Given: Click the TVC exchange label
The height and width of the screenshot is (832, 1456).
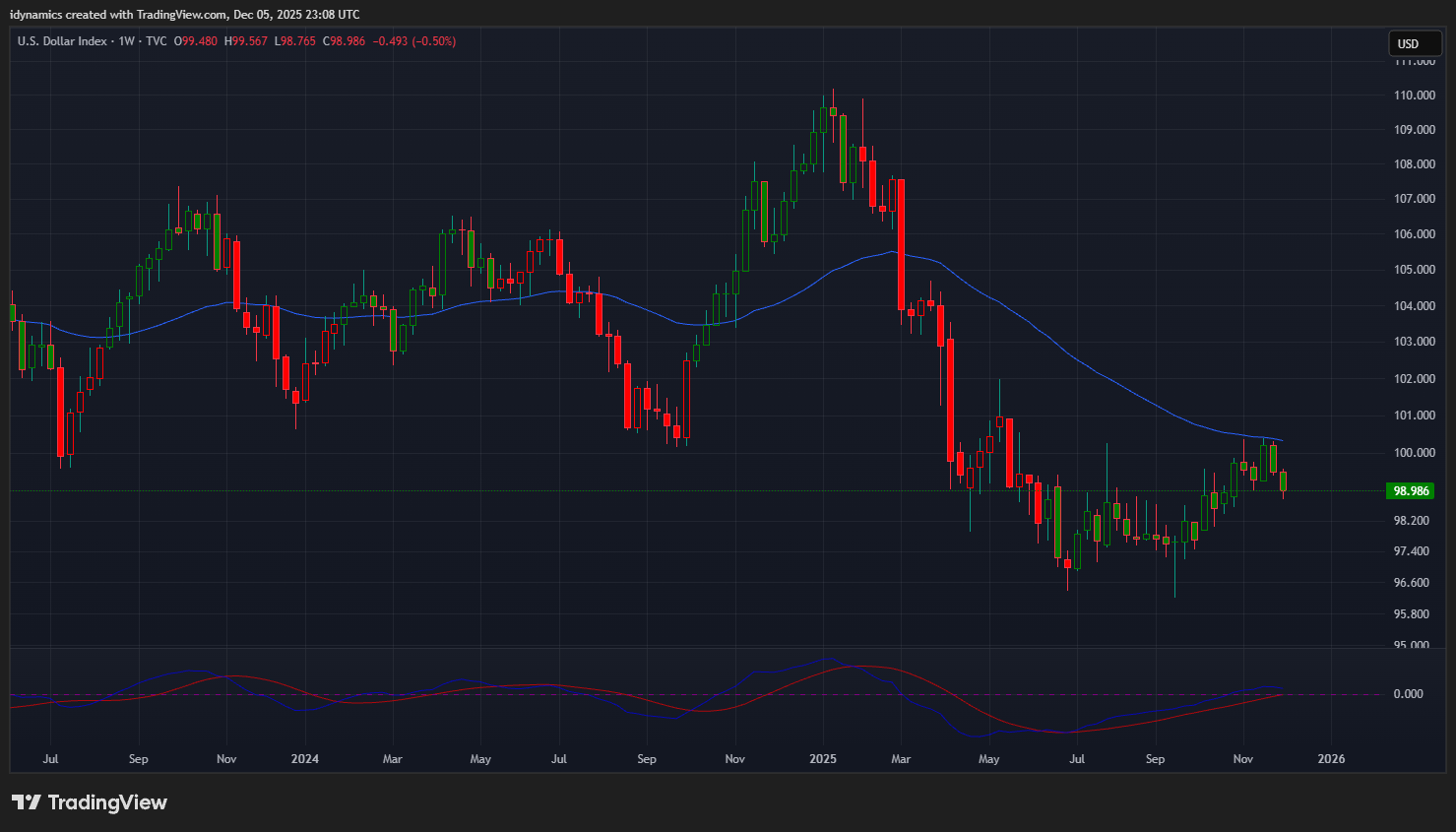Looking at the screenshot, I should point(156,41).
